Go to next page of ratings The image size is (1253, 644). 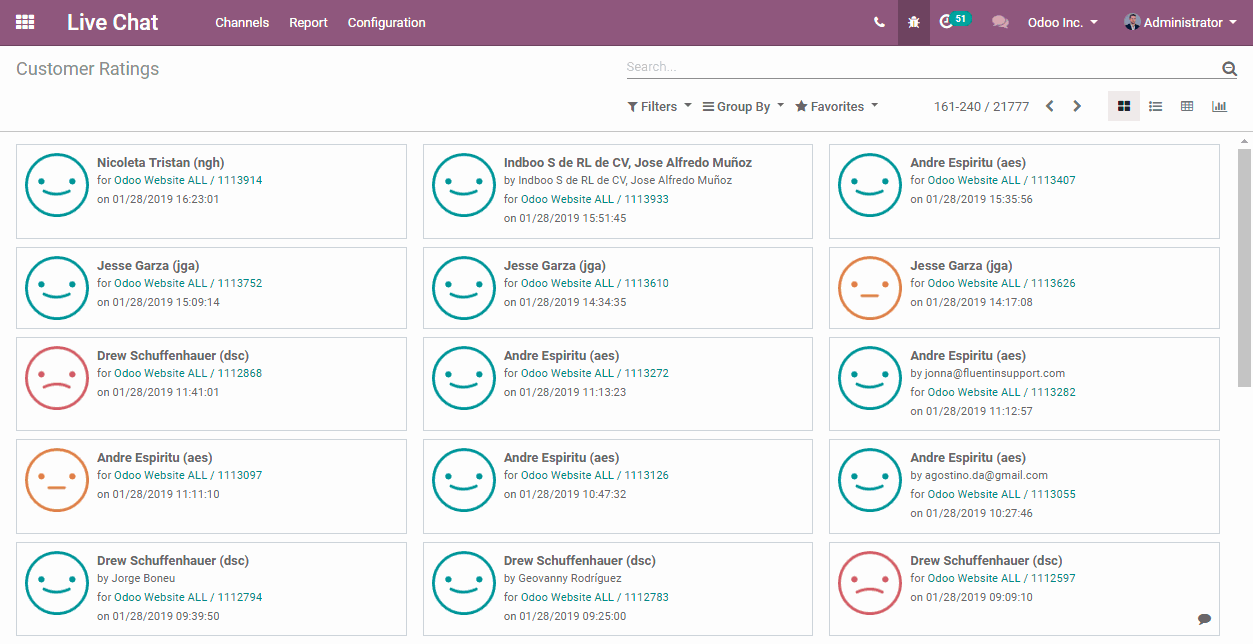click(1077, 106)
